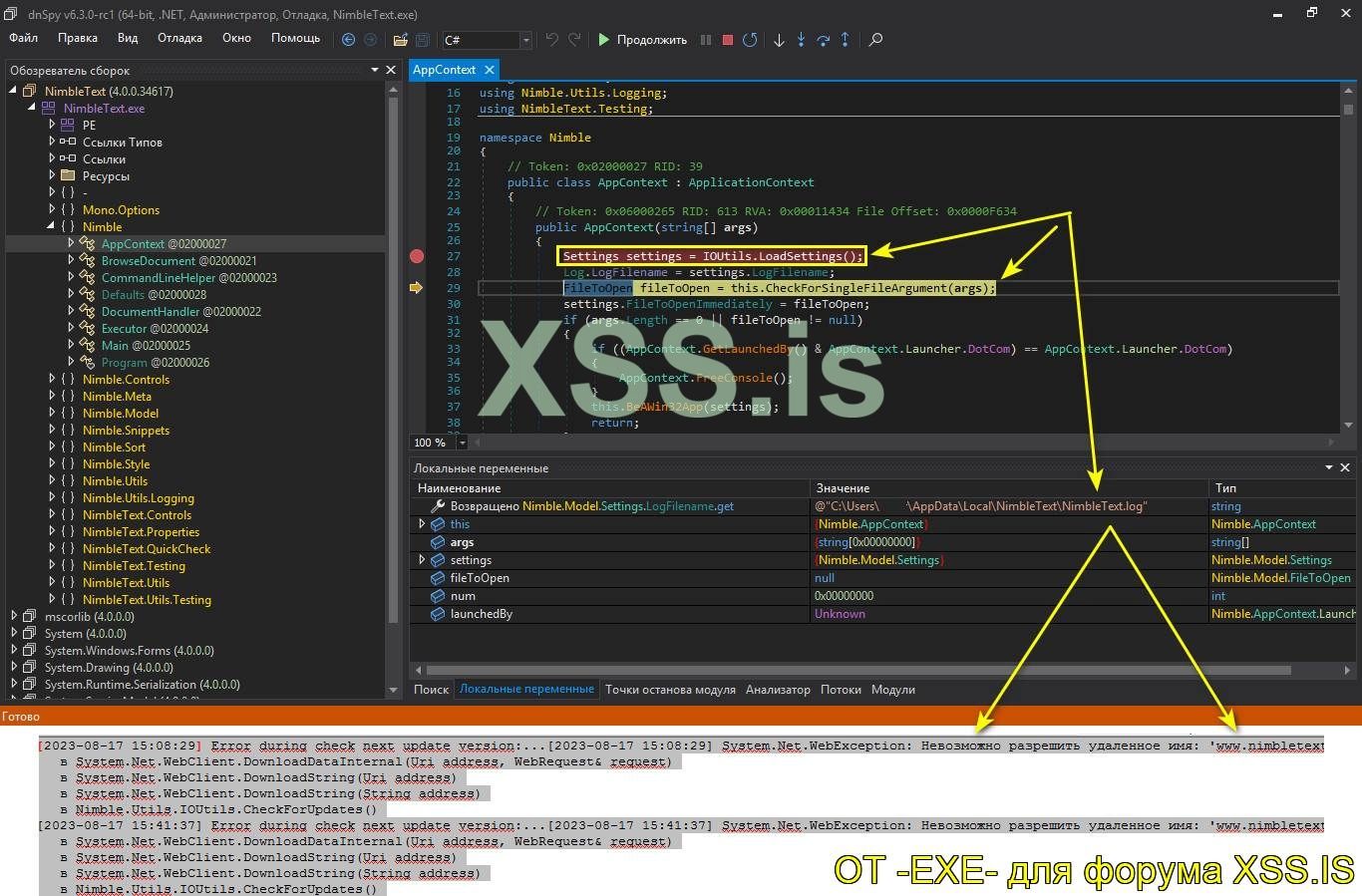Navigate back with the toolbar back arrow
The image size is (1362, 896).
point(348,40)
